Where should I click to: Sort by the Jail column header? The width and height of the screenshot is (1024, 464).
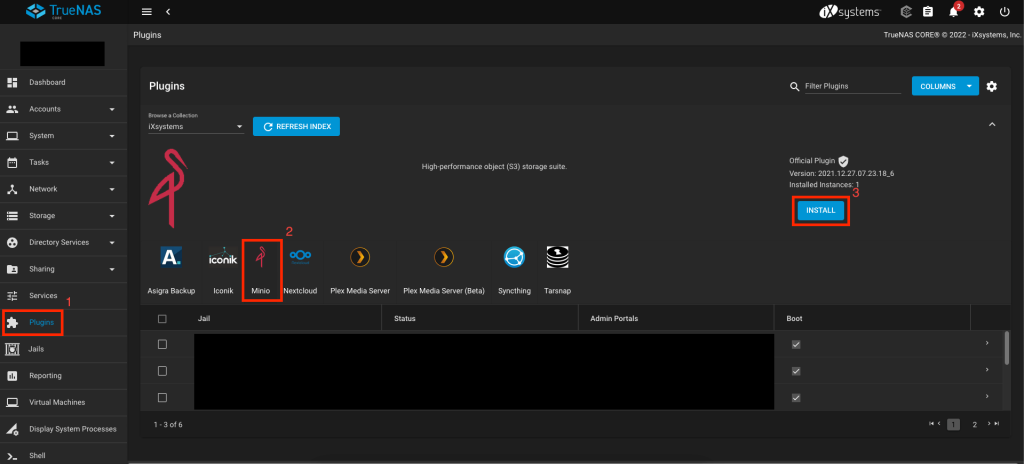(x=203, y=319)
